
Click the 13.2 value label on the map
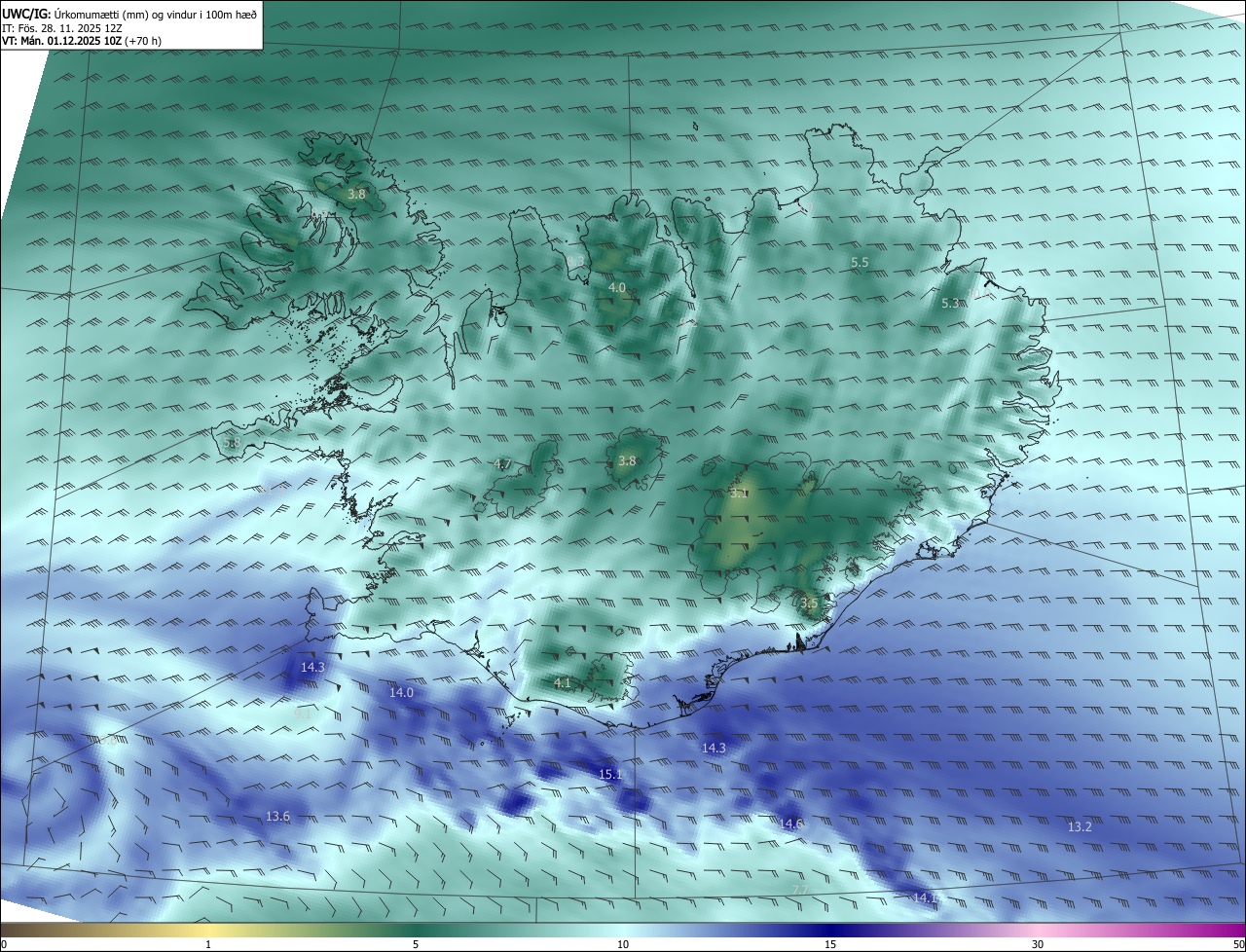pos(1080,827)
